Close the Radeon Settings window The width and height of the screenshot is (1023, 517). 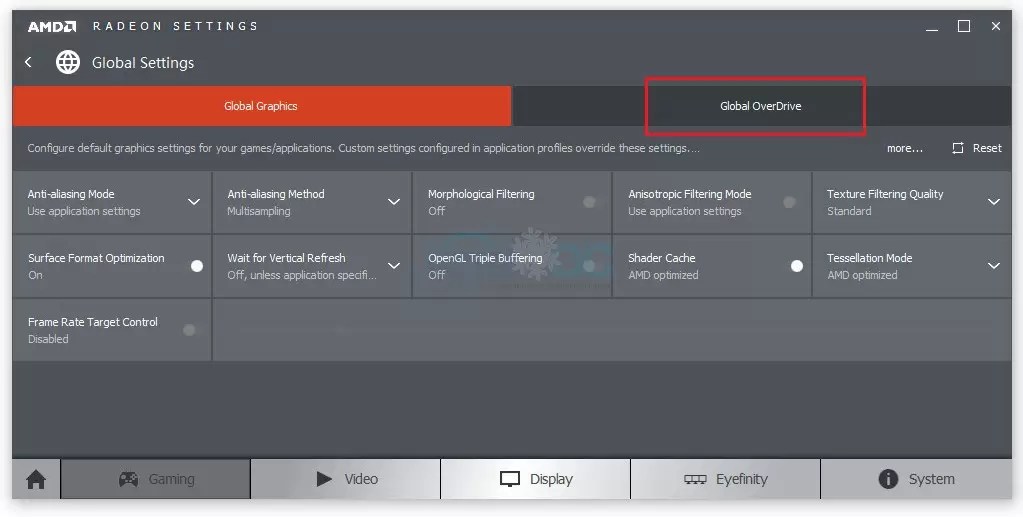pyautogui.click(x=996, y=26)
